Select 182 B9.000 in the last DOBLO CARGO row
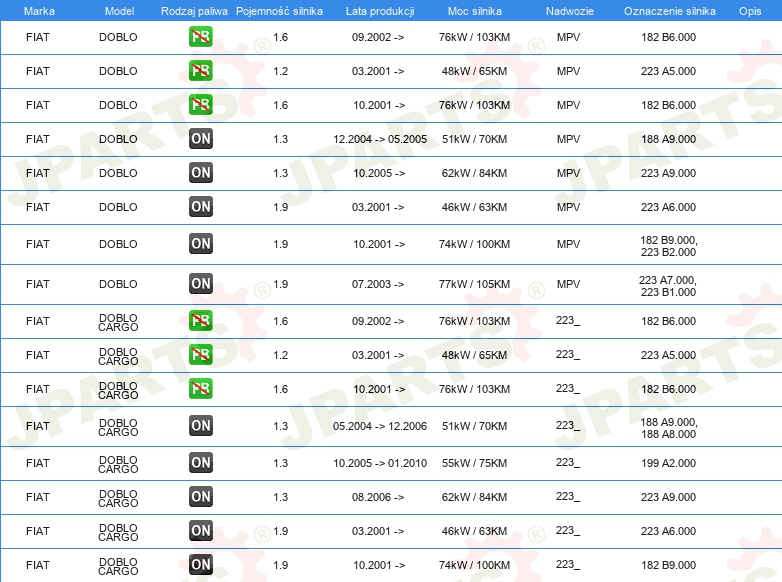This screenshot has width=782, height=582. click(668, 565)
